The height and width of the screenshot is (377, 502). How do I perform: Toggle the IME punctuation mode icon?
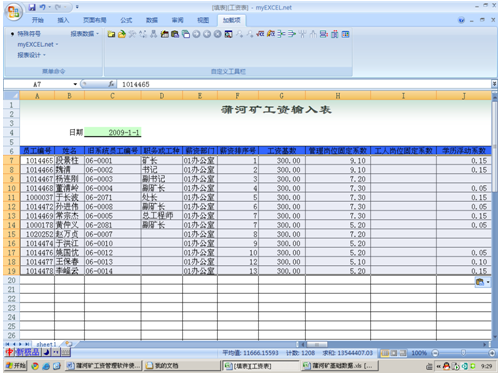pyautogui.click(x=56, y=352)
